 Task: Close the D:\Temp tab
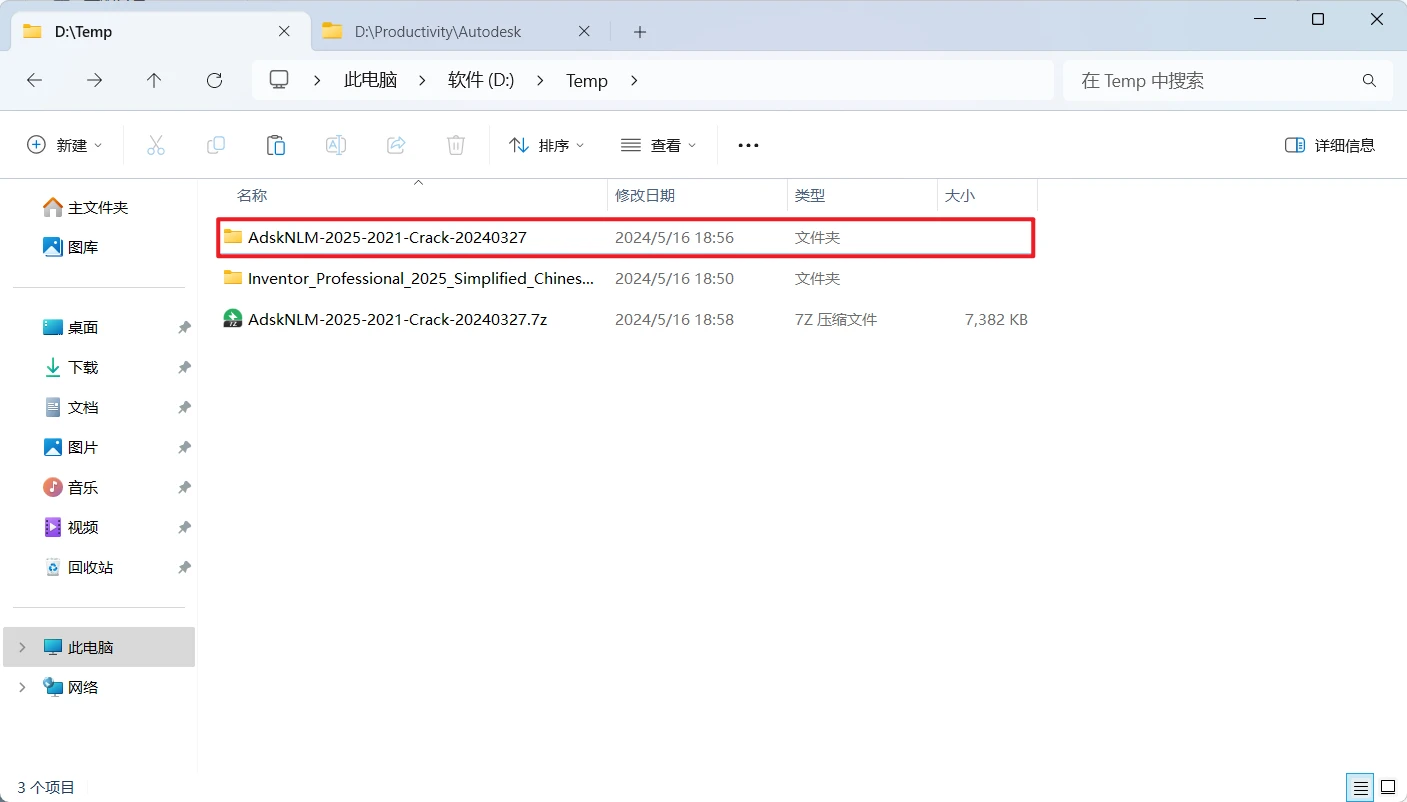(x=284, y=32)
